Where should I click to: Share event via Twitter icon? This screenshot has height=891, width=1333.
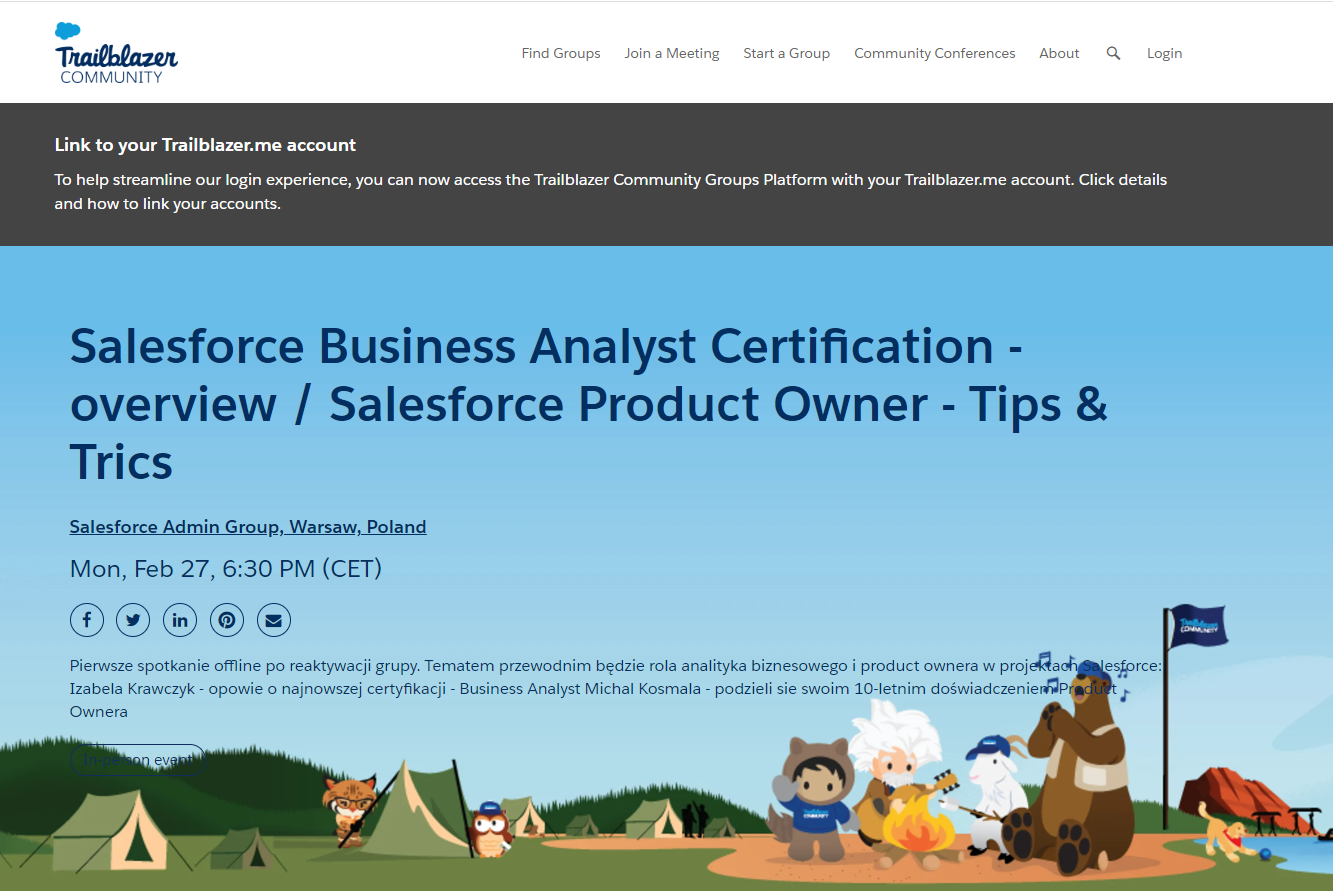click(133, 620)
